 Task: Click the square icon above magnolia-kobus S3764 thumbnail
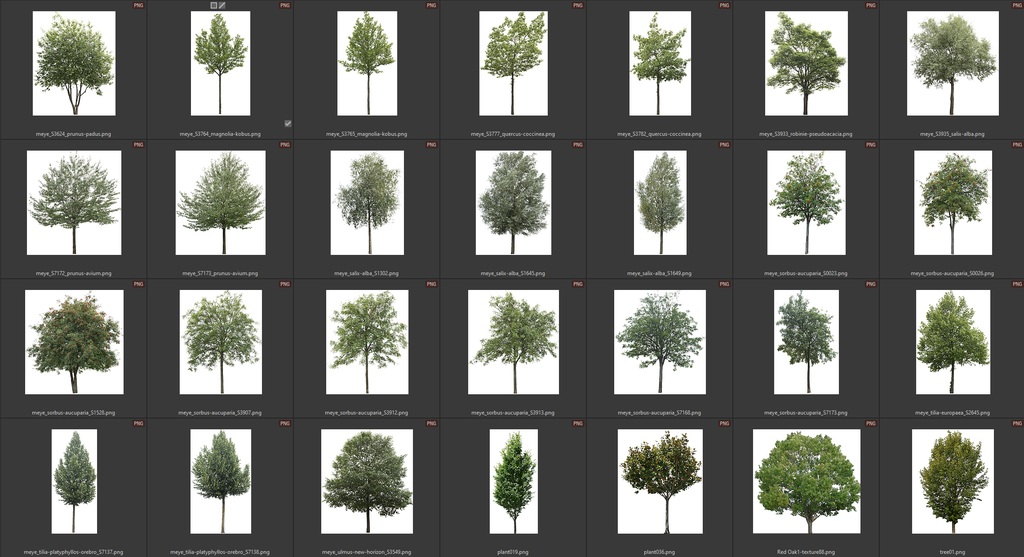pyautogui.click(x=214, y=5)
